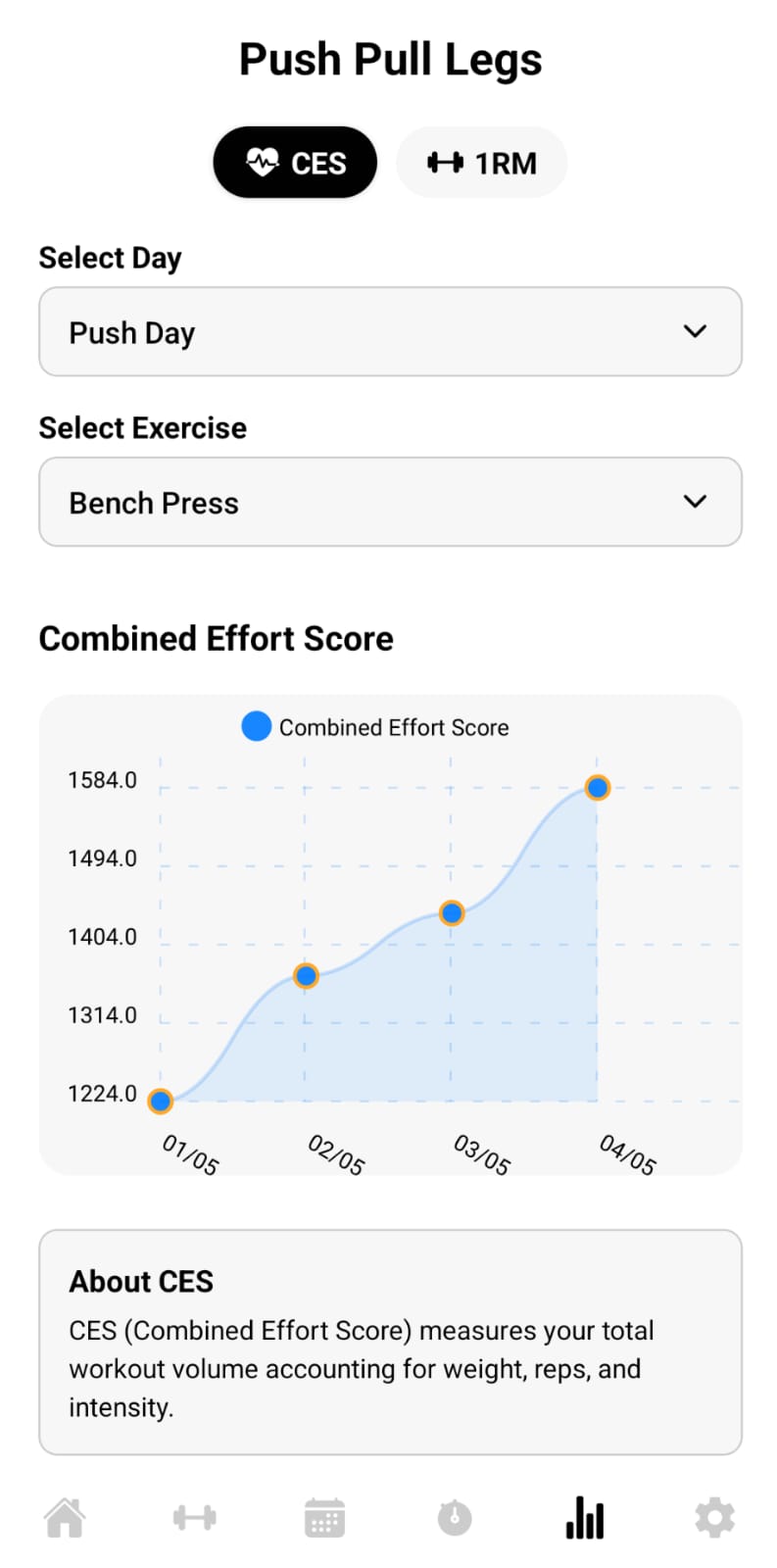Expand the Select Exercise chevron arrow
This screenshot has width=777, height=1568.
pos(695,502)
